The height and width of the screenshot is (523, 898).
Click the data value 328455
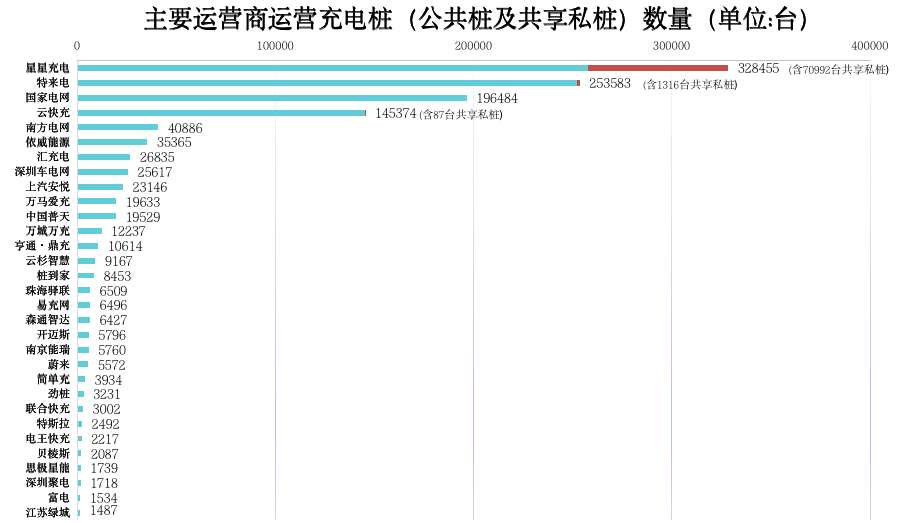(758, 68)
